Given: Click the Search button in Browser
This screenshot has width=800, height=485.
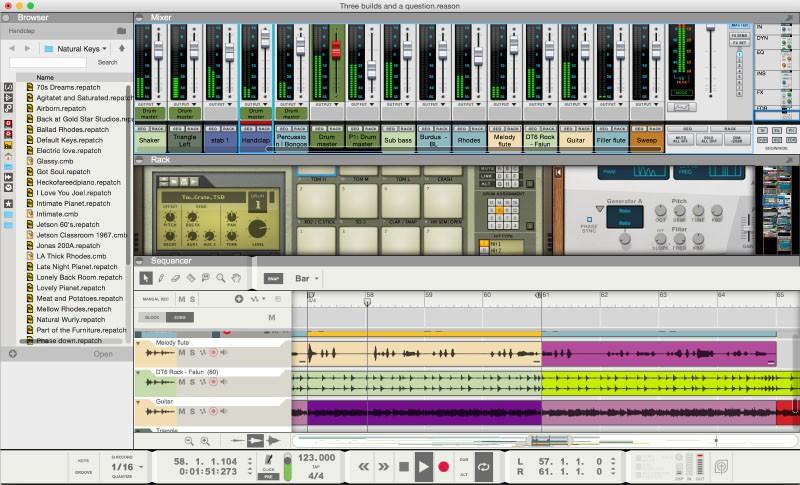Looking at the screenshot, I should pyautogui.click(x=107, y=62).
